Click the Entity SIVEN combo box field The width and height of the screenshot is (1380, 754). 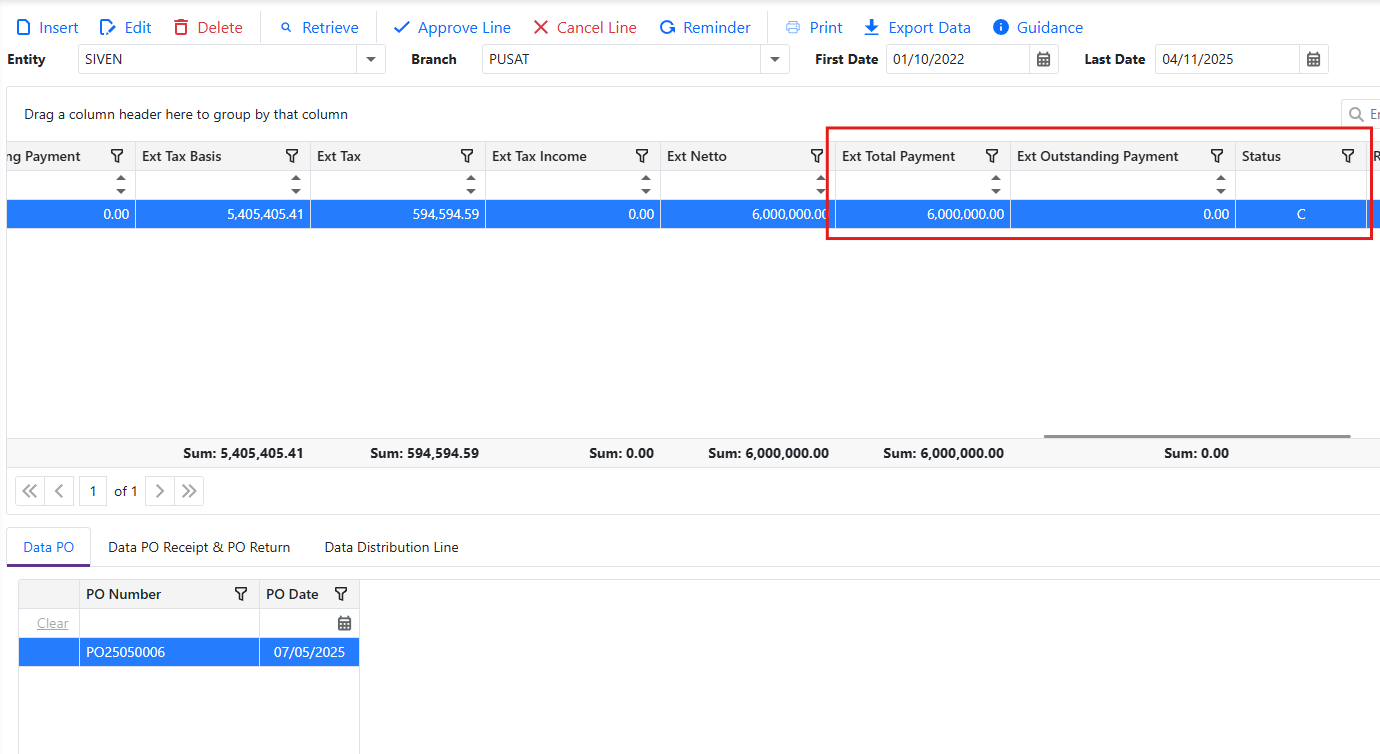218,59
